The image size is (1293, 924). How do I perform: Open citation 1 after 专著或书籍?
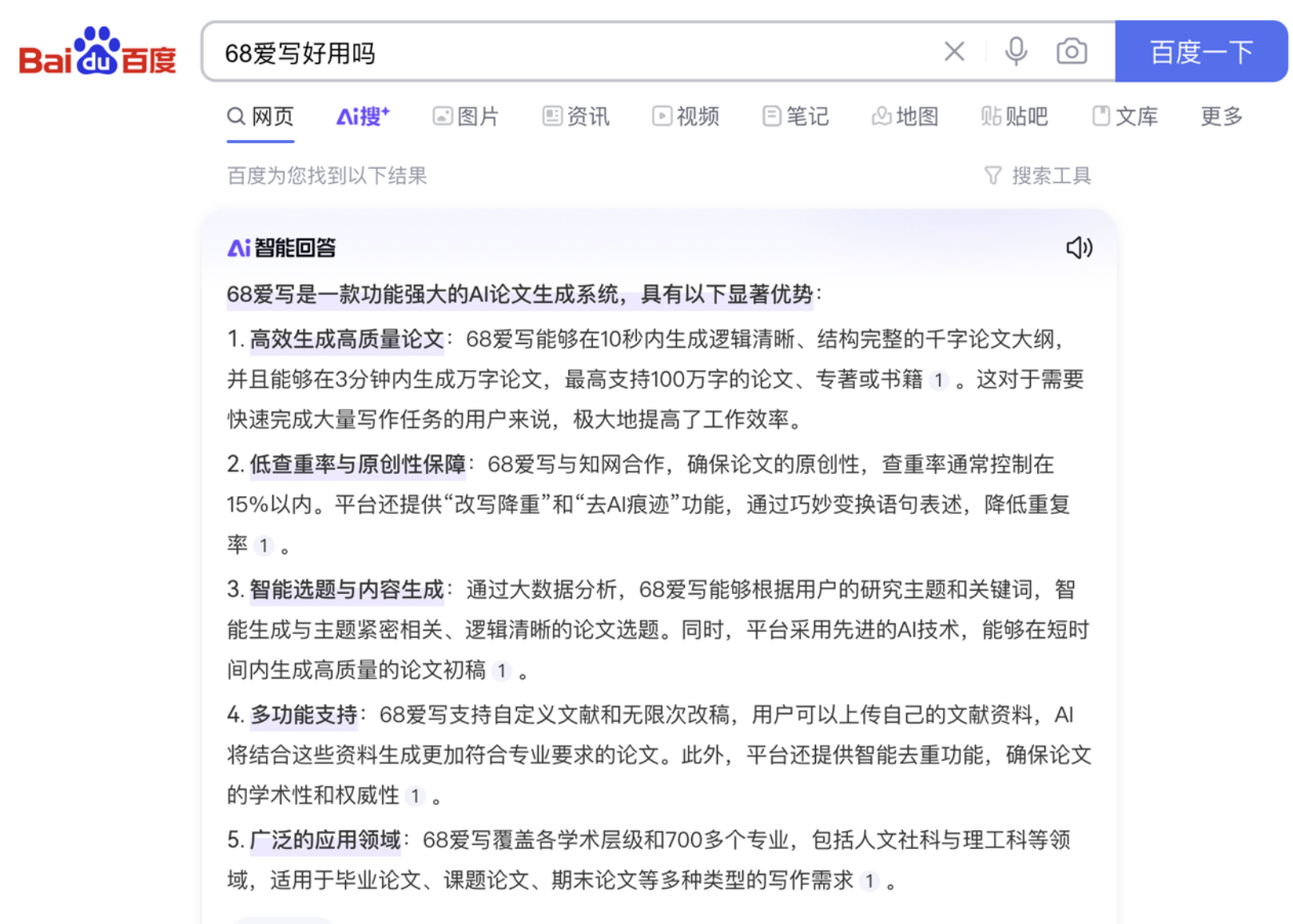(939, 380)
